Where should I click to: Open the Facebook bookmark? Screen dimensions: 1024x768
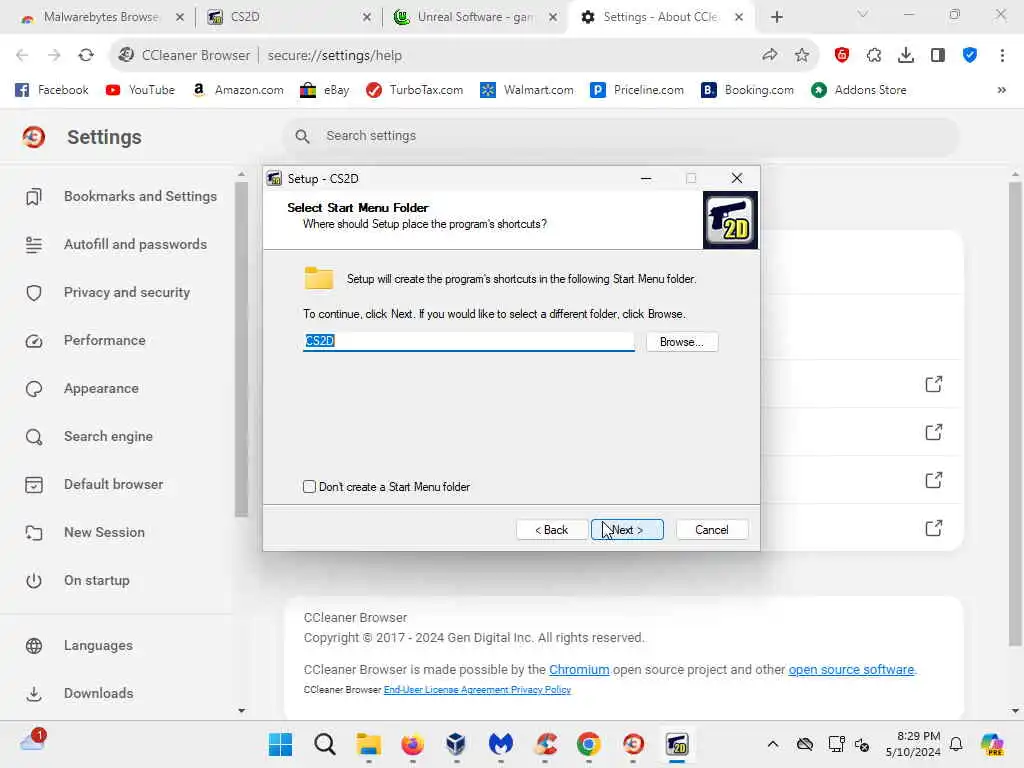pos(52,90)
